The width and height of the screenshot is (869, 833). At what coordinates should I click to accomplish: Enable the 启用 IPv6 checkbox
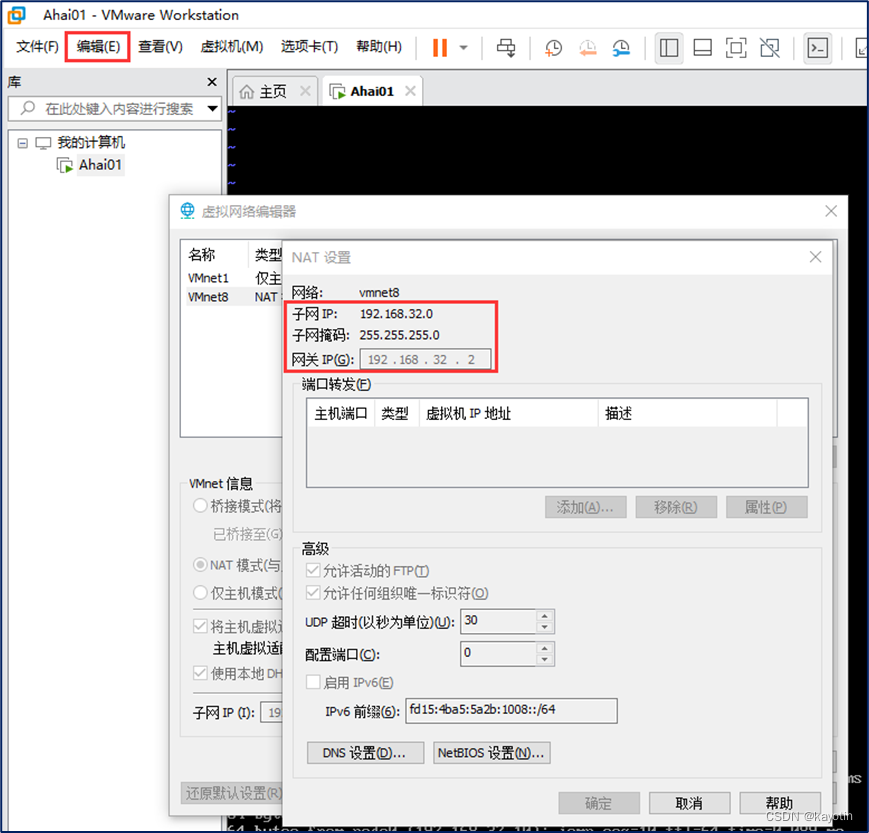[314, 682]
